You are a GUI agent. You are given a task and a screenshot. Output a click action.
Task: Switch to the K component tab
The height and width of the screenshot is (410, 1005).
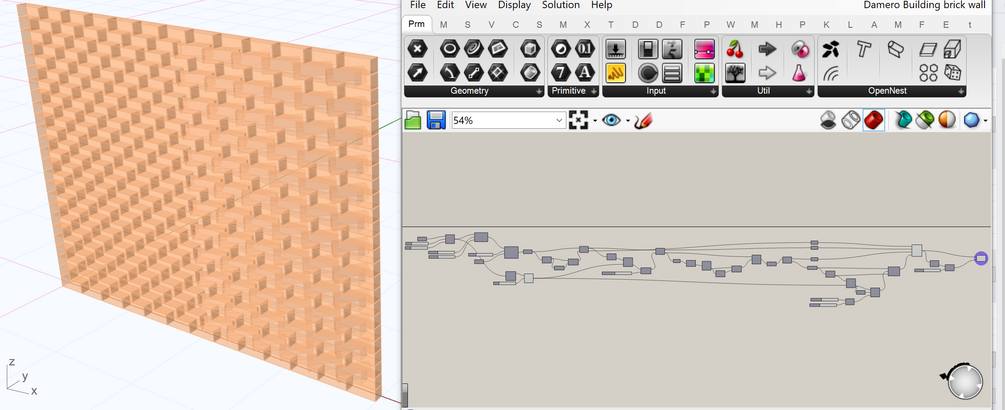coord(827,25)
